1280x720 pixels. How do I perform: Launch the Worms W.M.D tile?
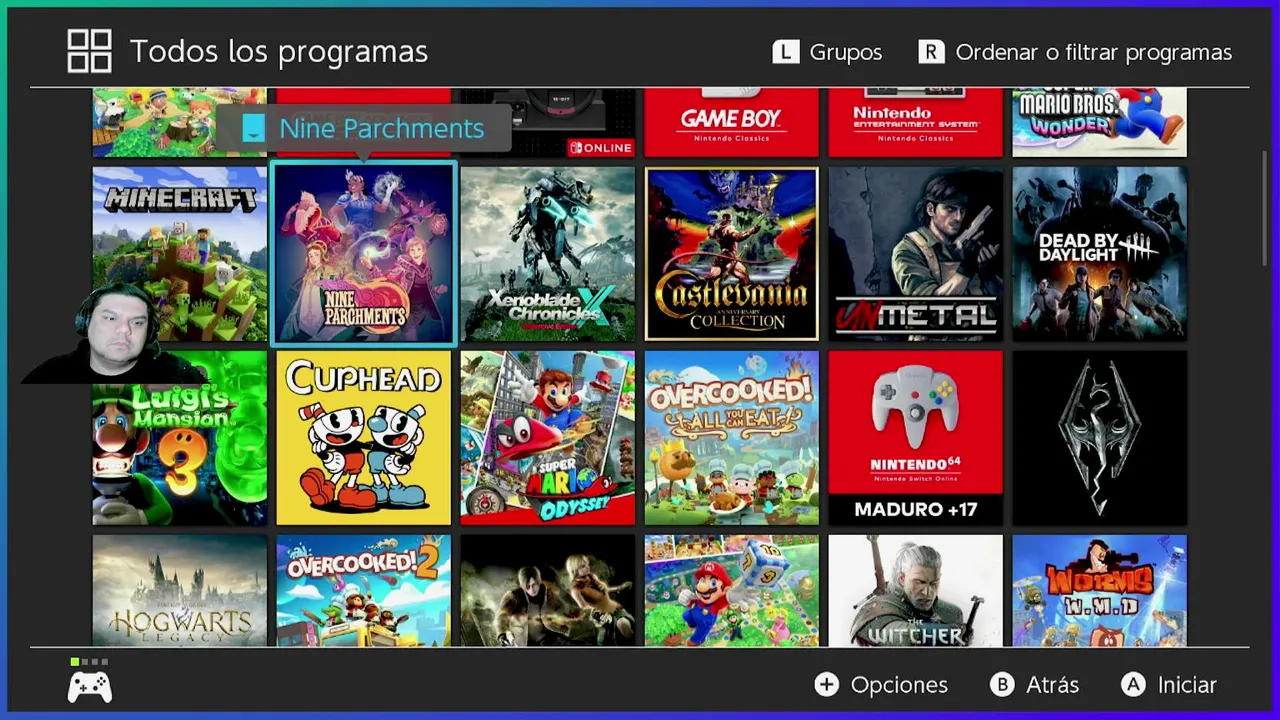(x=1100, y=591)
